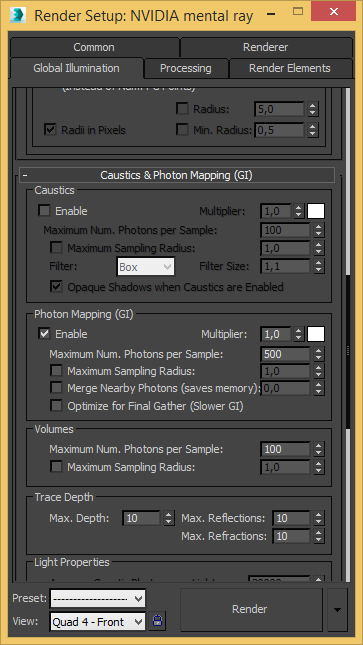363x645 pixels.
Task: Enable Caustics Maximum Sampling Radius checkbox
Action: [56, 248]
